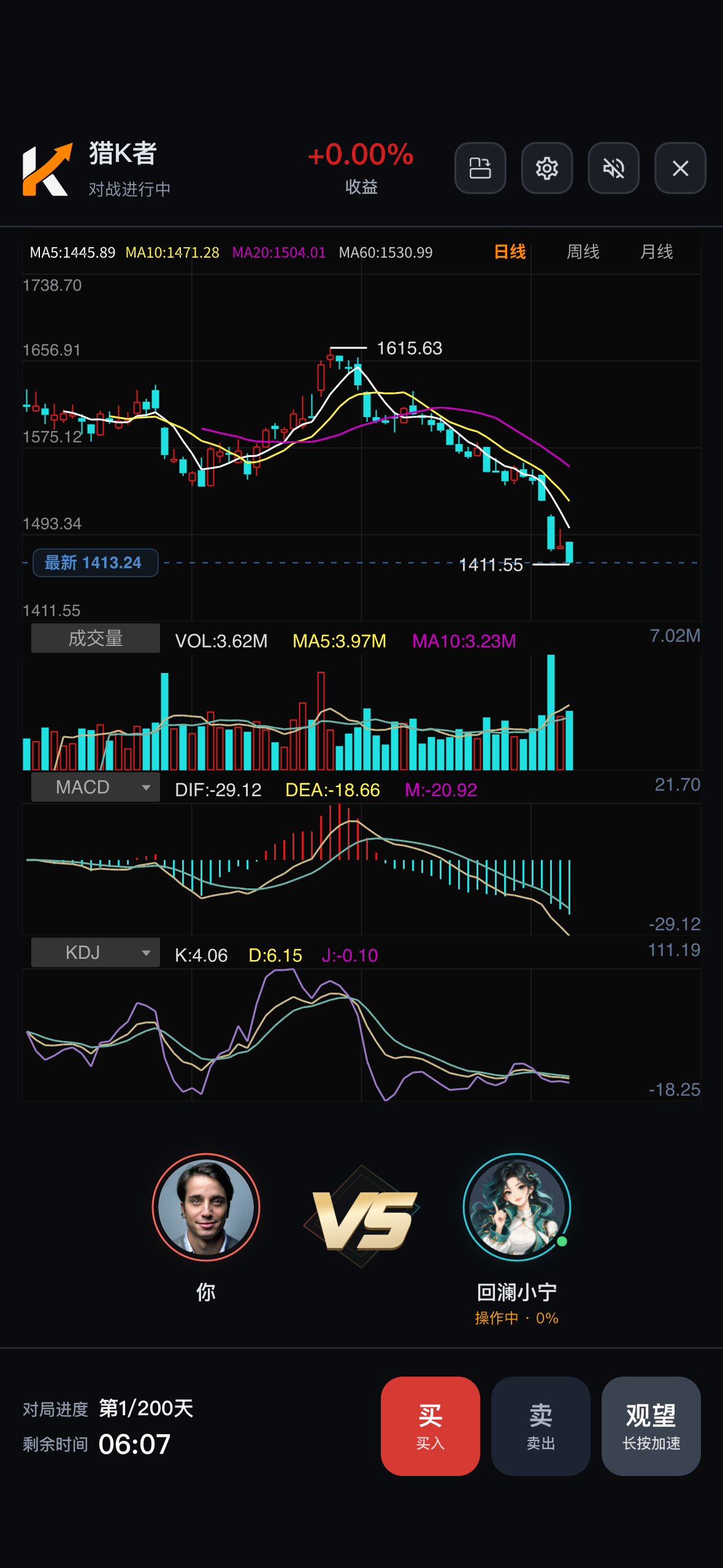Toggle the muted sound icon
The width and height of the screenshot is (723, 1568).
614,168
